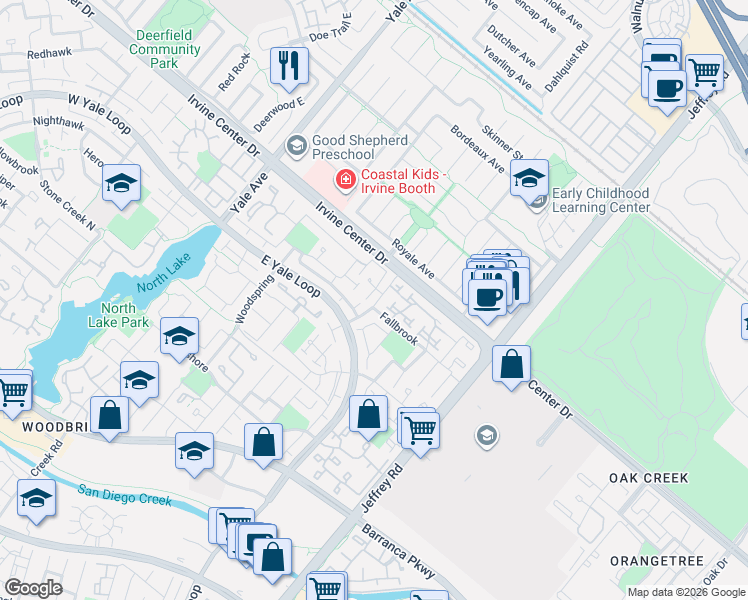Click the shopping cart marker at bottom center
The image size is (748, 600).
[327, 587]
